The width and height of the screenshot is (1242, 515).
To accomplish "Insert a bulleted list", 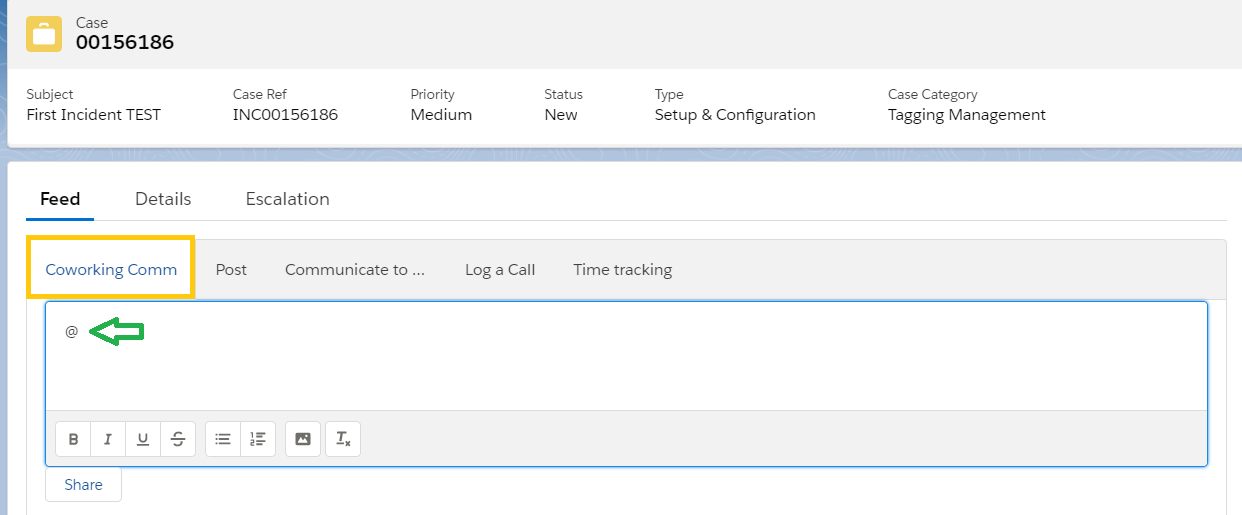I will 223,439.
